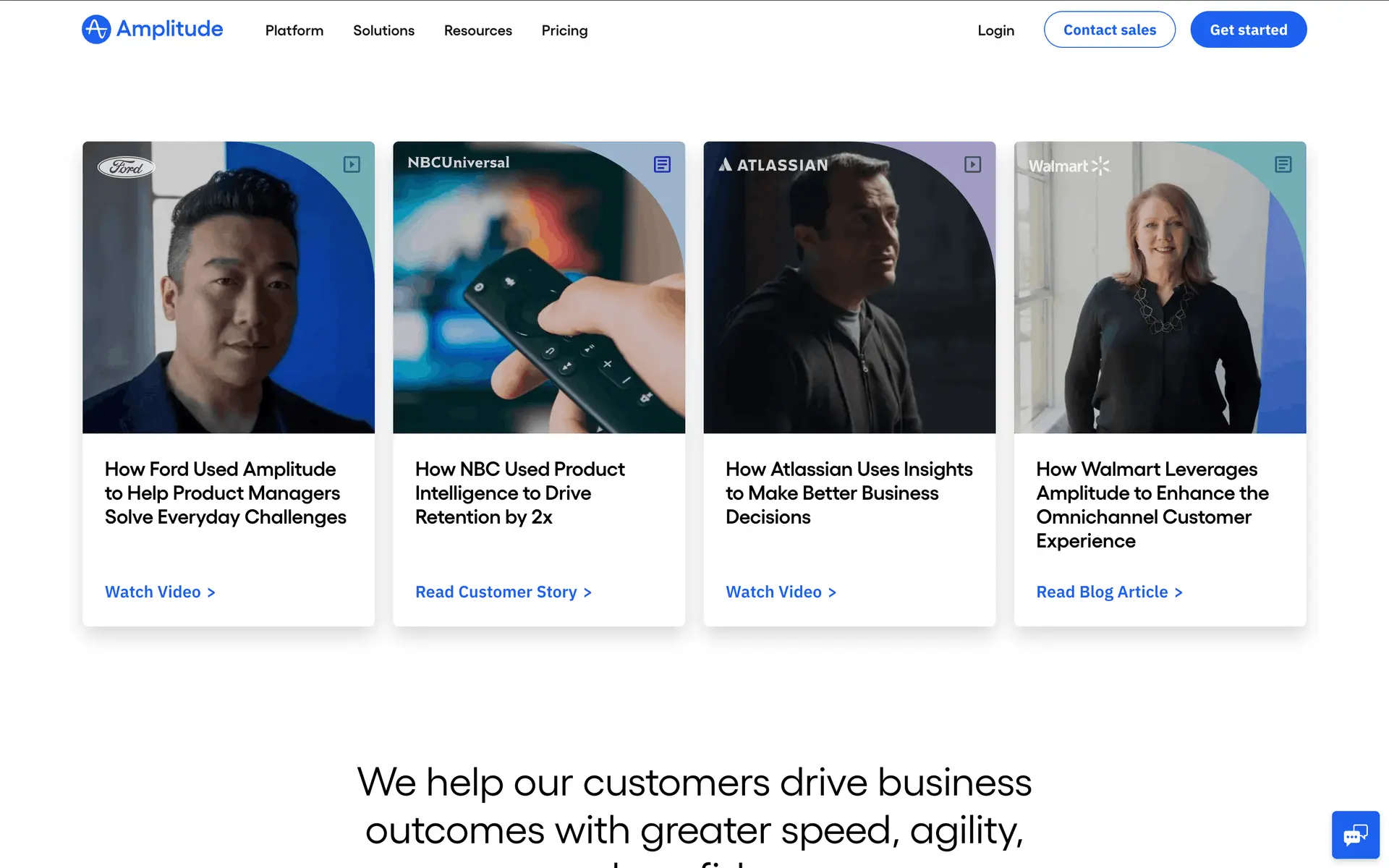Image resolution: width=1389 pixels, height=868 pixels.
Task: Click the Ford logo badge
Action: 127,167
